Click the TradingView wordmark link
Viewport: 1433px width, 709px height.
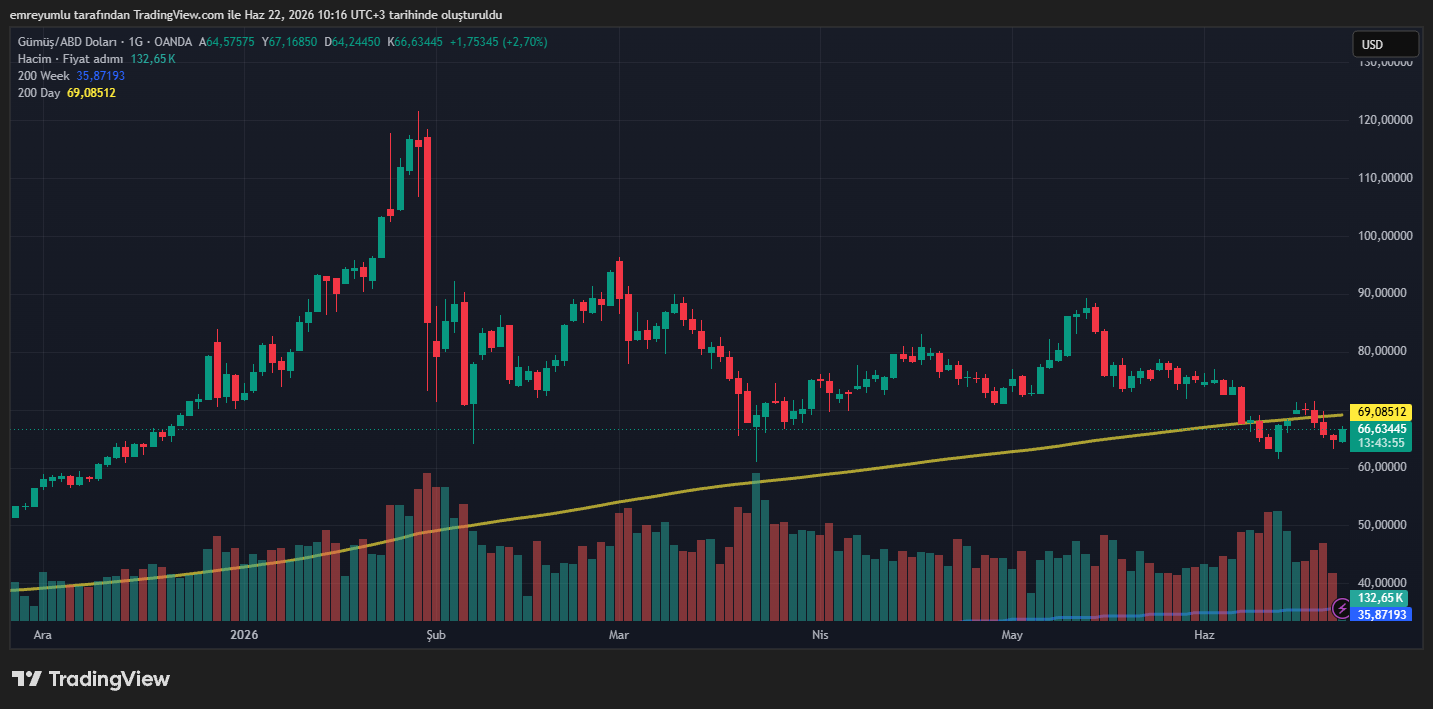coord(109,679)
